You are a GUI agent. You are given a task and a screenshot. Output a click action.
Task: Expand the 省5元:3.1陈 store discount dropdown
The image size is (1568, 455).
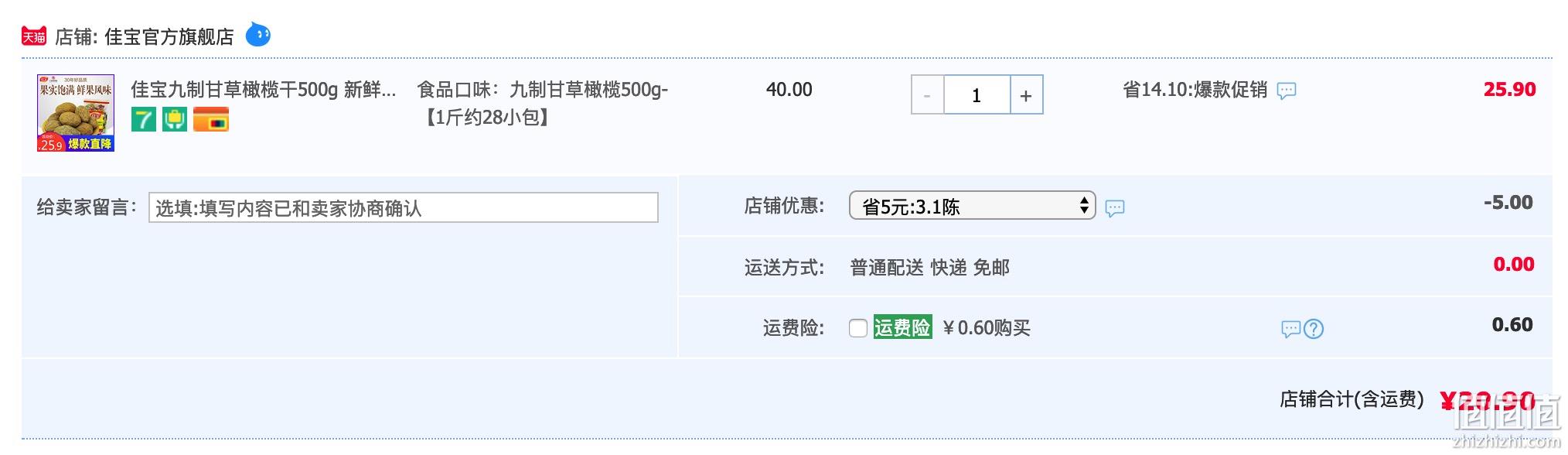point(973,205)
